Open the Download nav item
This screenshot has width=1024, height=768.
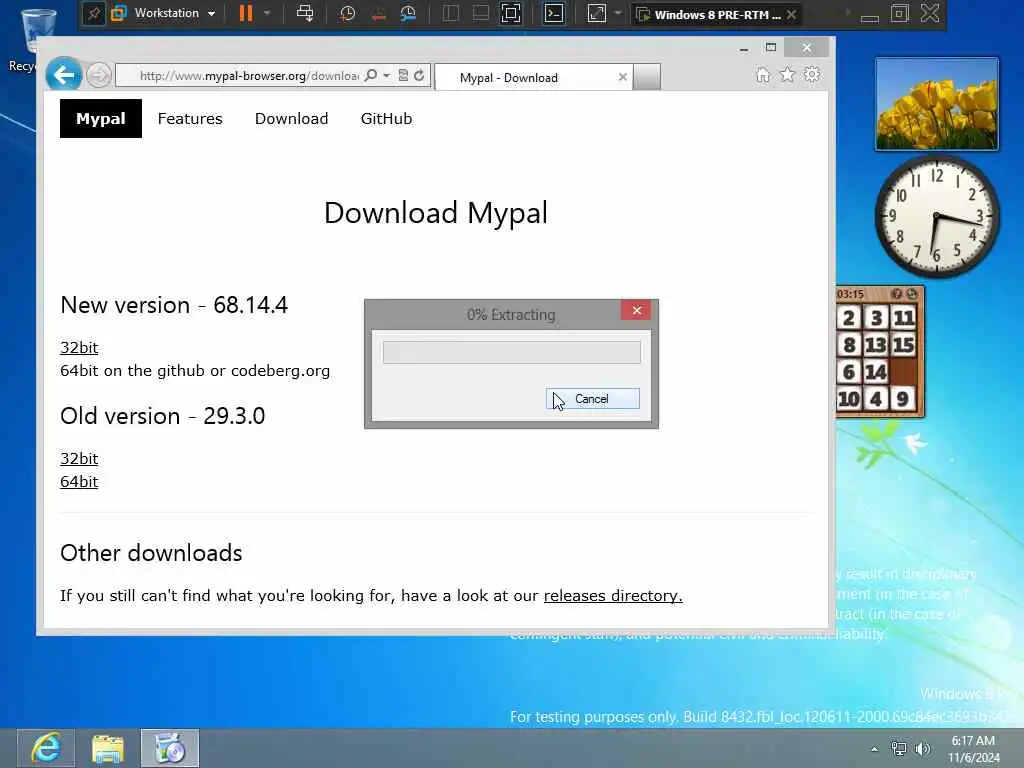coord(291,118)
